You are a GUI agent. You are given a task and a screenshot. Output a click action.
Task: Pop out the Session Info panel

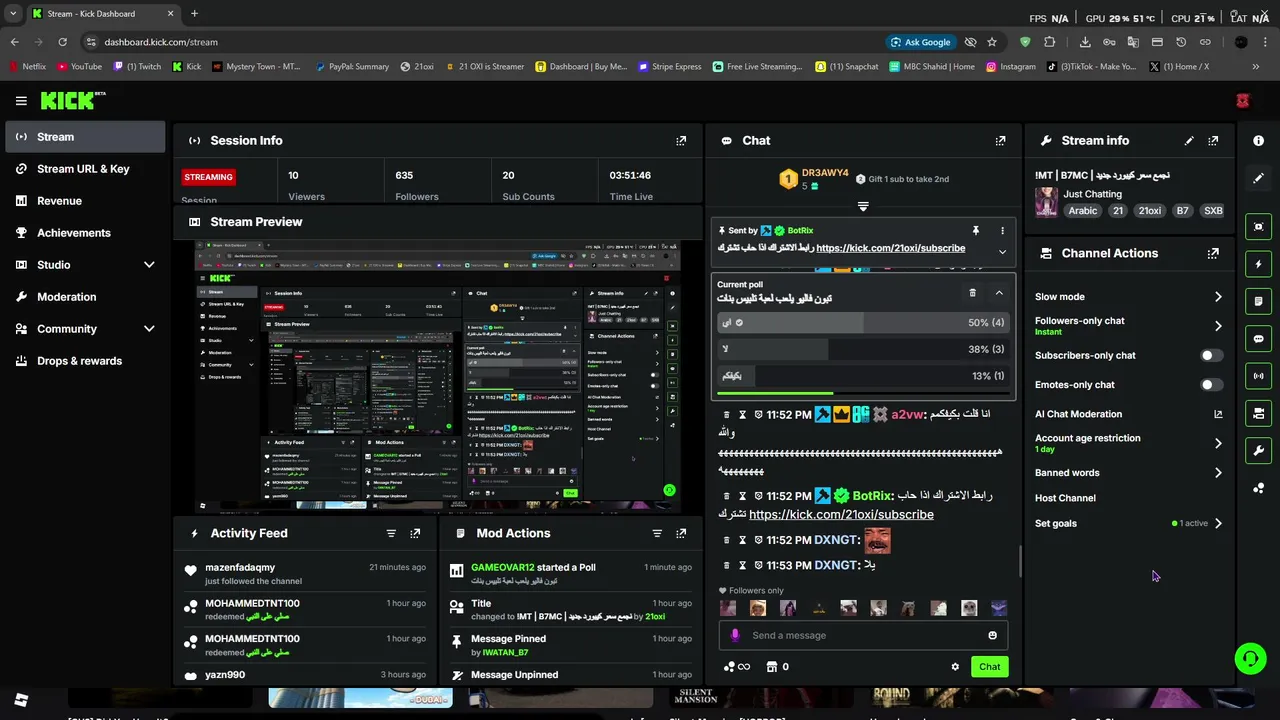point(681,141)
